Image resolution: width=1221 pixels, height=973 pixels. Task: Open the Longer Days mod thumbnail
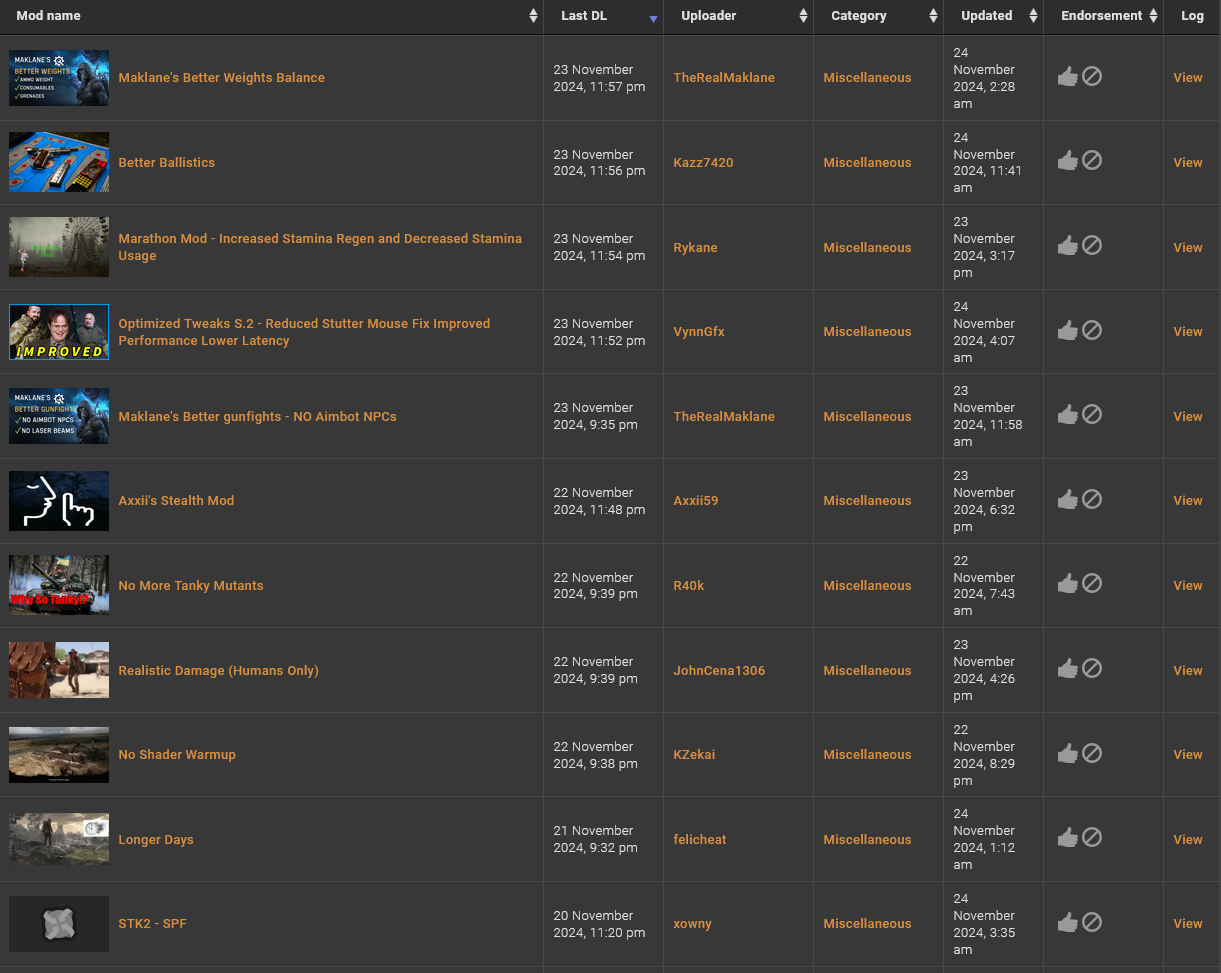[59, 839]
